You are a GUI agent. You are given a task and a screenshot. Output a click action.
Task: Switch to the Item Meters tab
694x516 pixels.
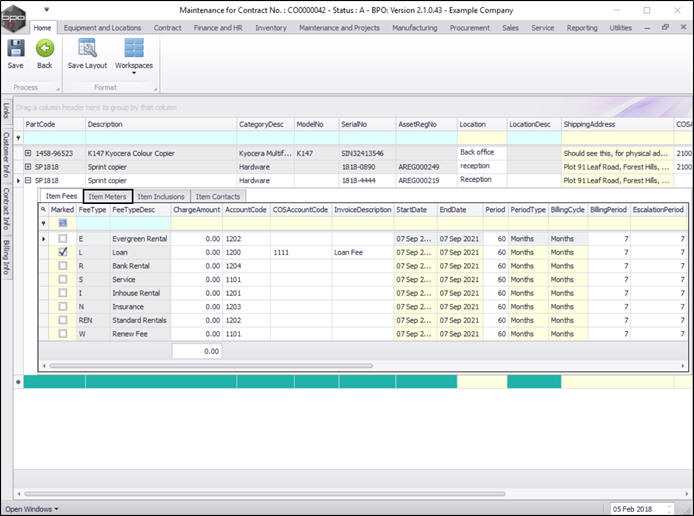coord(107,196)
